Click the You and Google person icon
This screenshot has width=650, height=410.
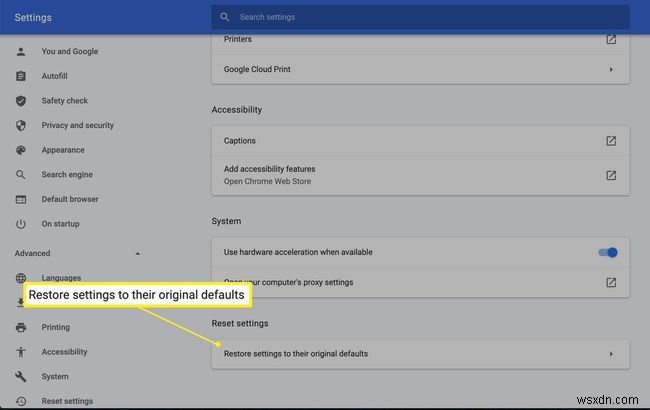click(21, 51)
